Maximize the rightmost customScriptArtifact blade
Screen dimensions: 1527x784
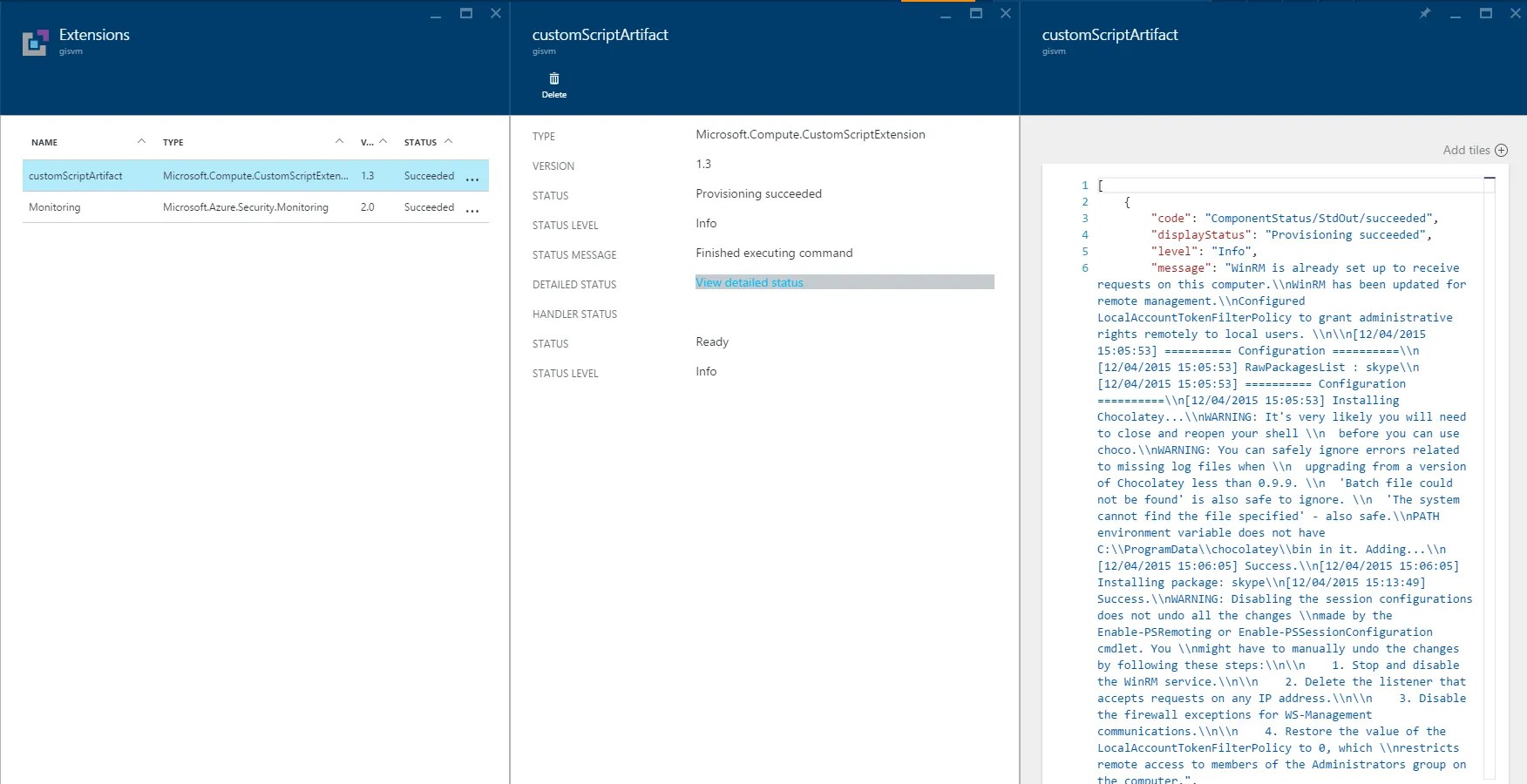click(x=1486, y=13)
